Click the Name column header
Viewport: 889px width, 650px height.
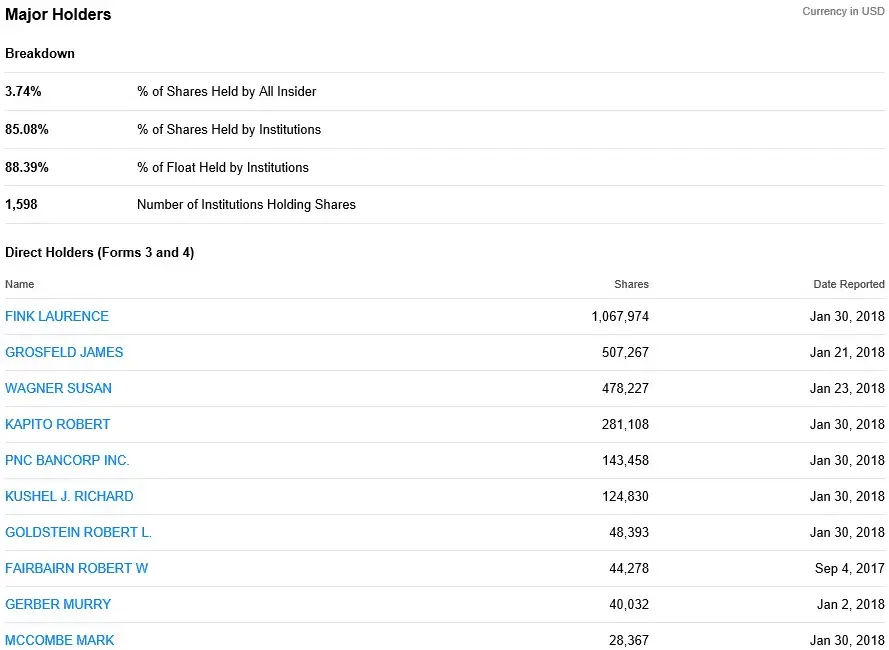[x=19, y=284]
